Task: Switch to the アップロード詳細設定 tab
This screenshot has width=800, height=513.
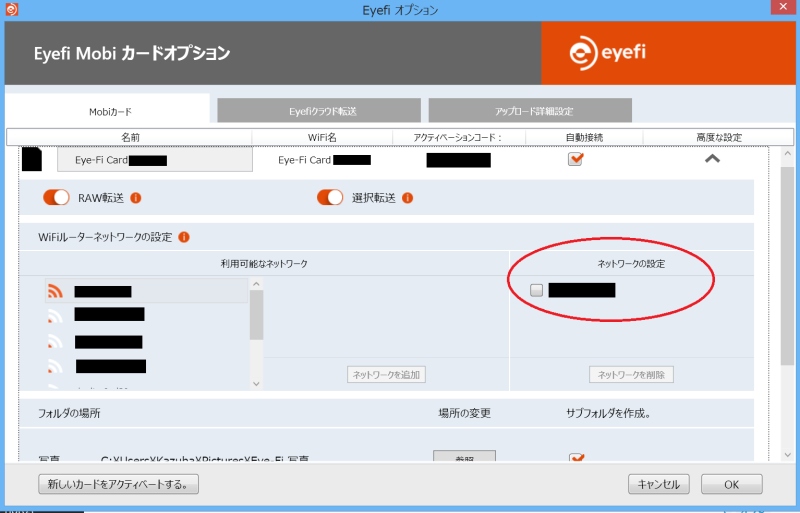Action: [530, 111]
